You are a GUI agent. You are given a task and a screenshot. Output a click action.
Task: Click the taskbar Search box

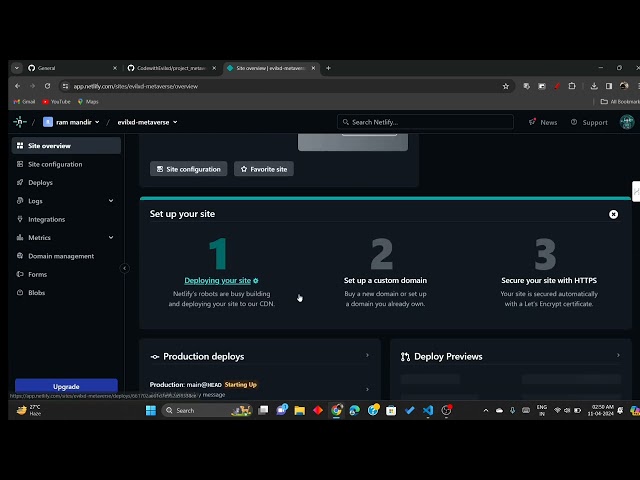click(x=207, y=410)
